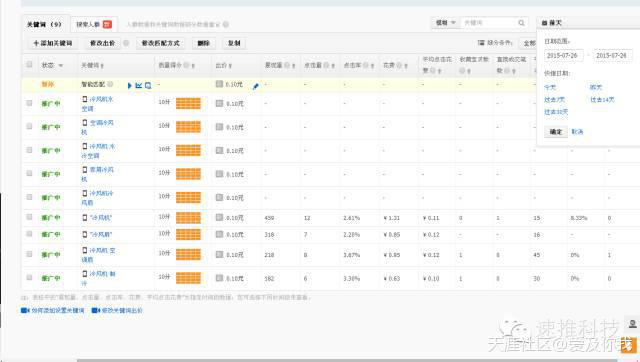Click the 复制 button in the toolbar
Screen dimensions: 640x362
point(234,43)
